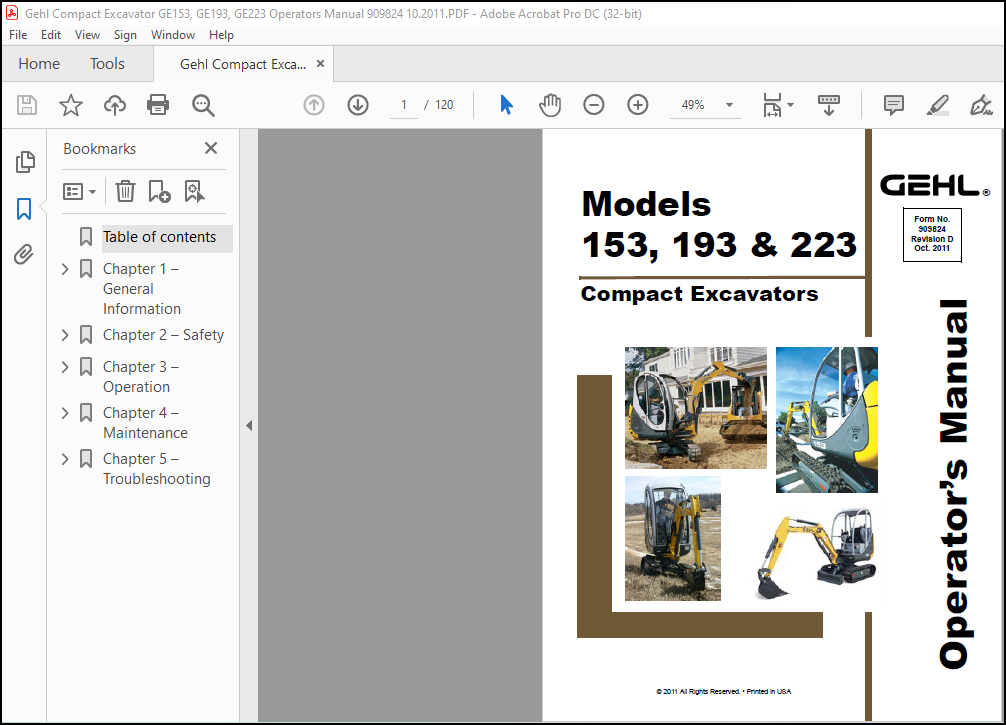Find the current bookmark icon
1006x725 pixels.
(x=194, y=191)
